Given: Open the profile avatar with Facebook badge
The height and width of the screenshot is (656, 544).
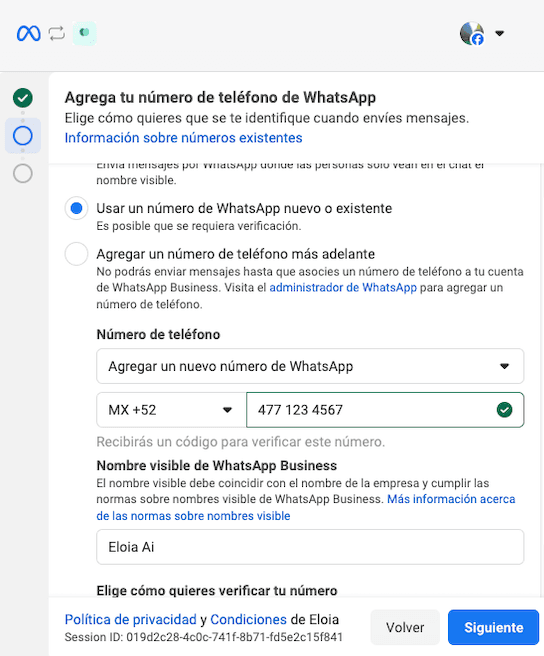Looking at the screenshot, I should pyautogui.click(x=472, y=33).
